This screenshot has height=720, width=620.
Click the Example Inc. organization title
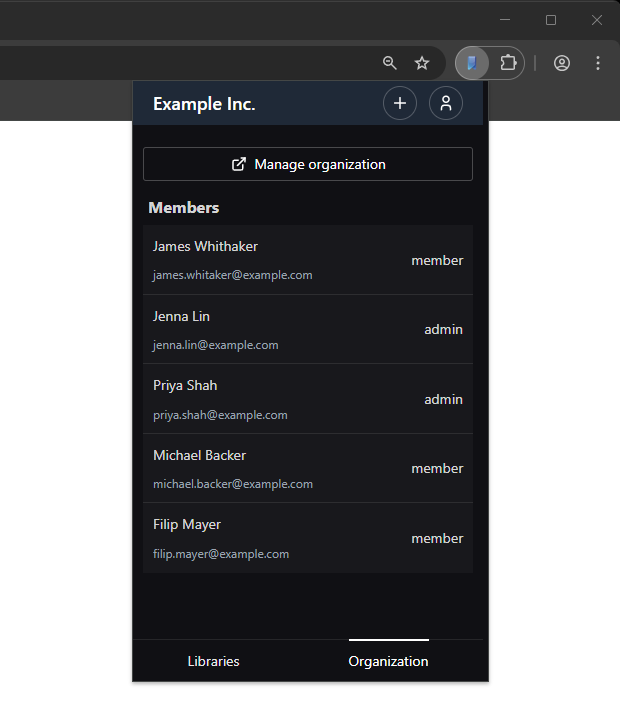point(204,104)
